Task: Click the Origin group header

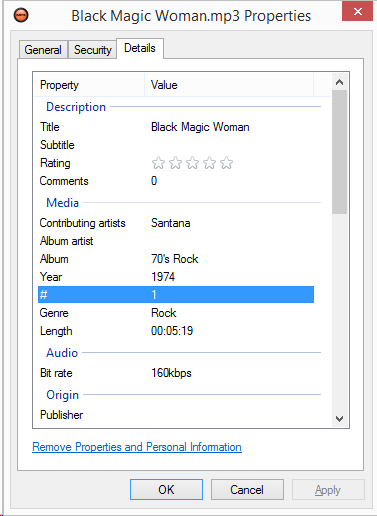Action: pyautogui.click(x=62, y=395)
